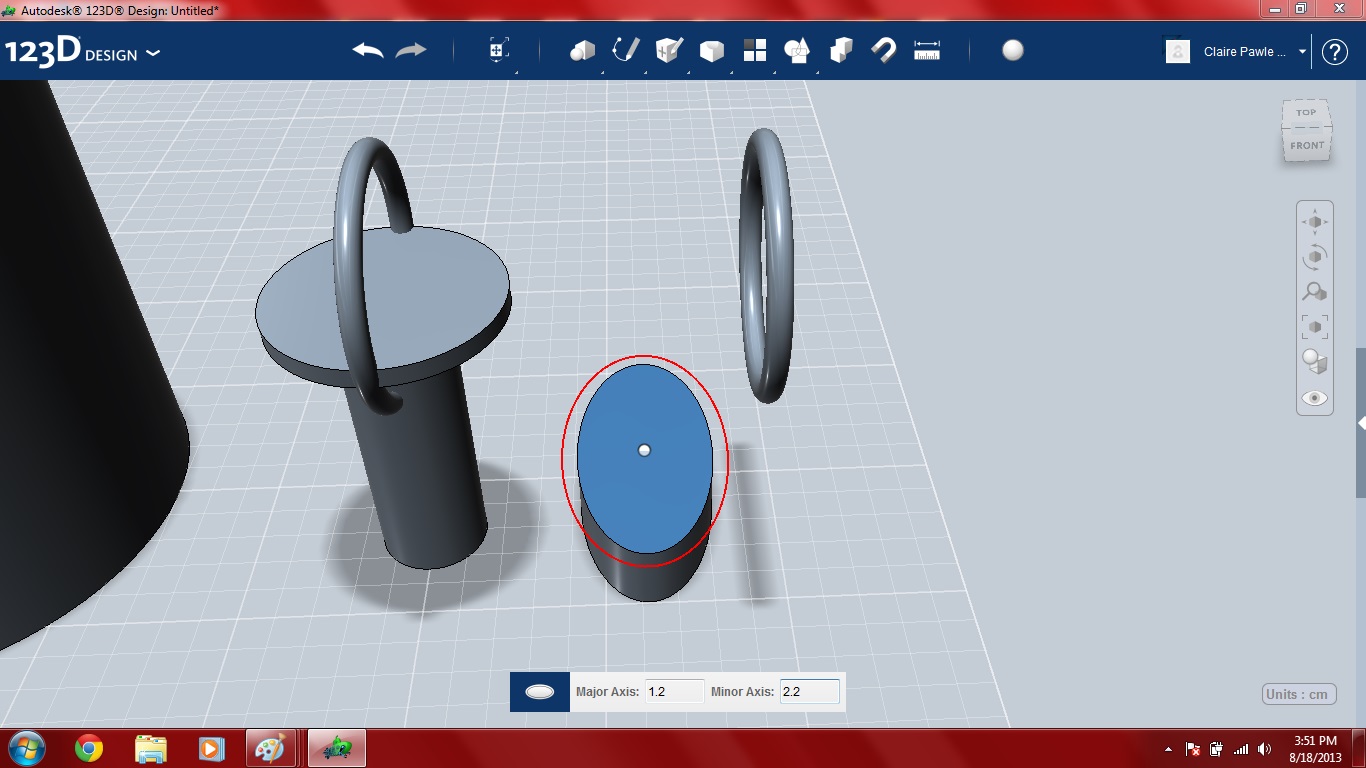Open Google Chrome from the taskbar

point(89,748)
